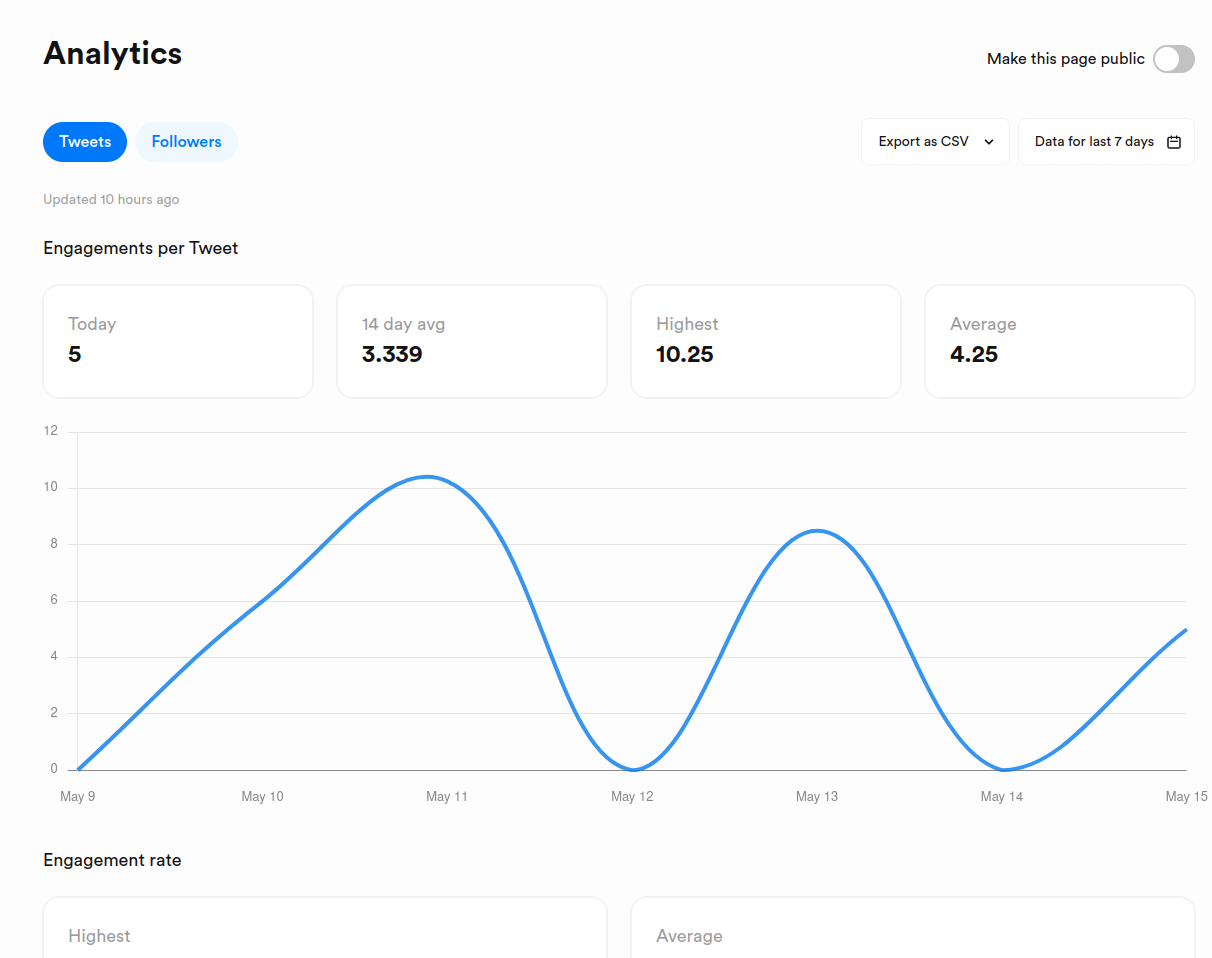Click the Today engagement stat card
Screen dimensions: 1212x958
(x=177, y=340)
